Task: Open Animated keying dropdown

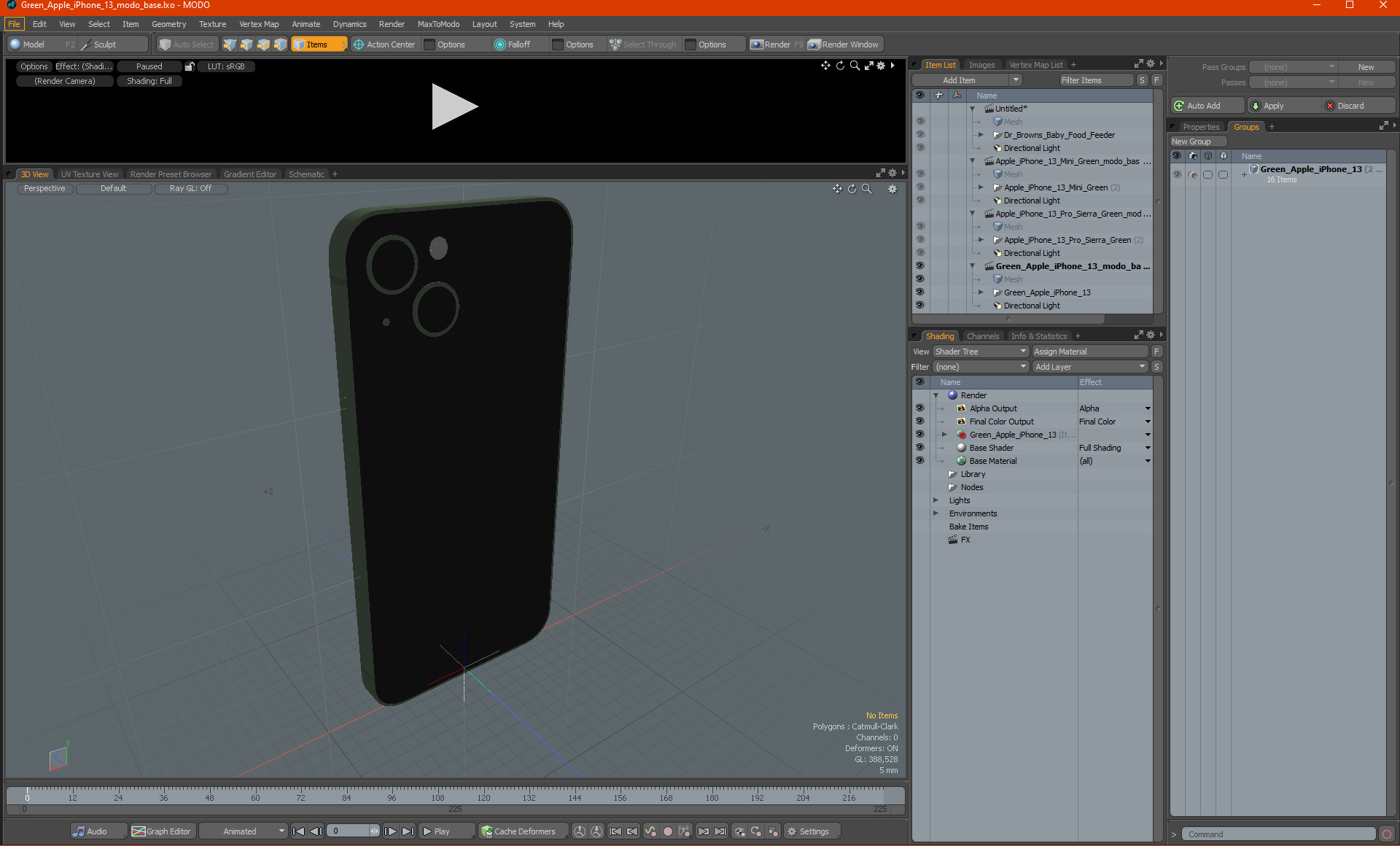Action: coord(243,831)
